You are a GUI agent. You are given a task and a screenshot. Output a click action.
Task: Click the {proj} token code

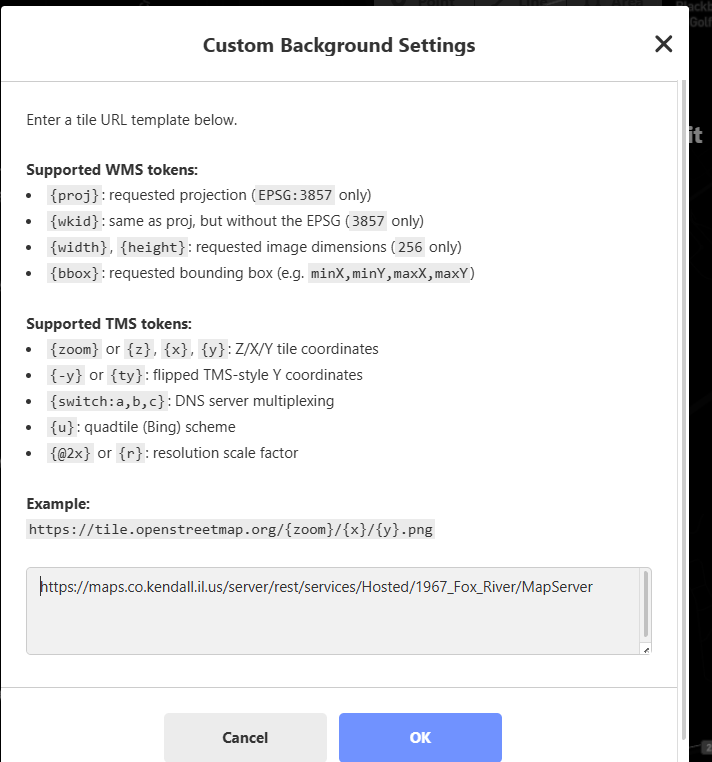[73, 195]
